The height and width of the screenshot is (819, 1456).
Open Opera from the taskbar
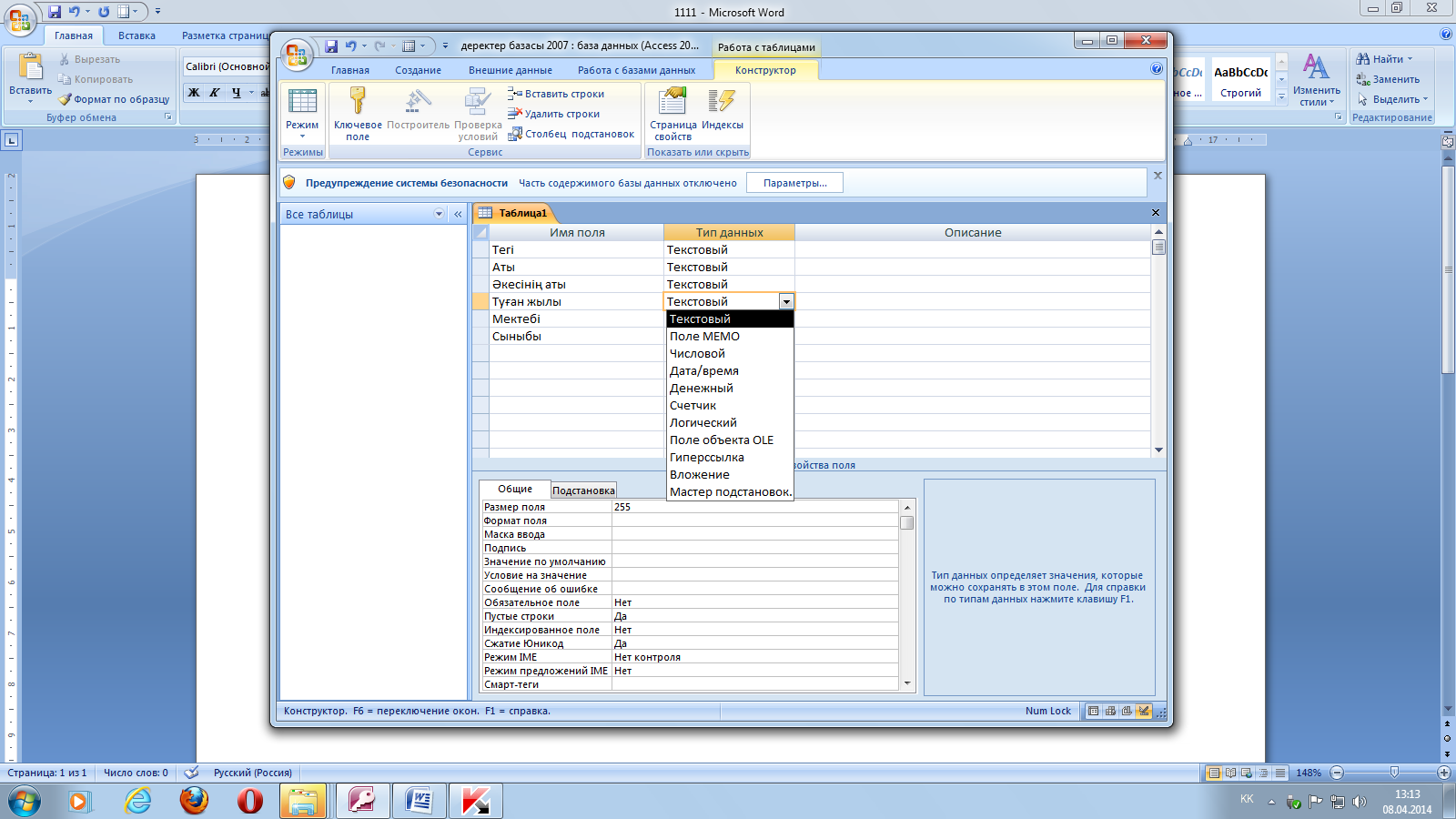tap(250, 801)
